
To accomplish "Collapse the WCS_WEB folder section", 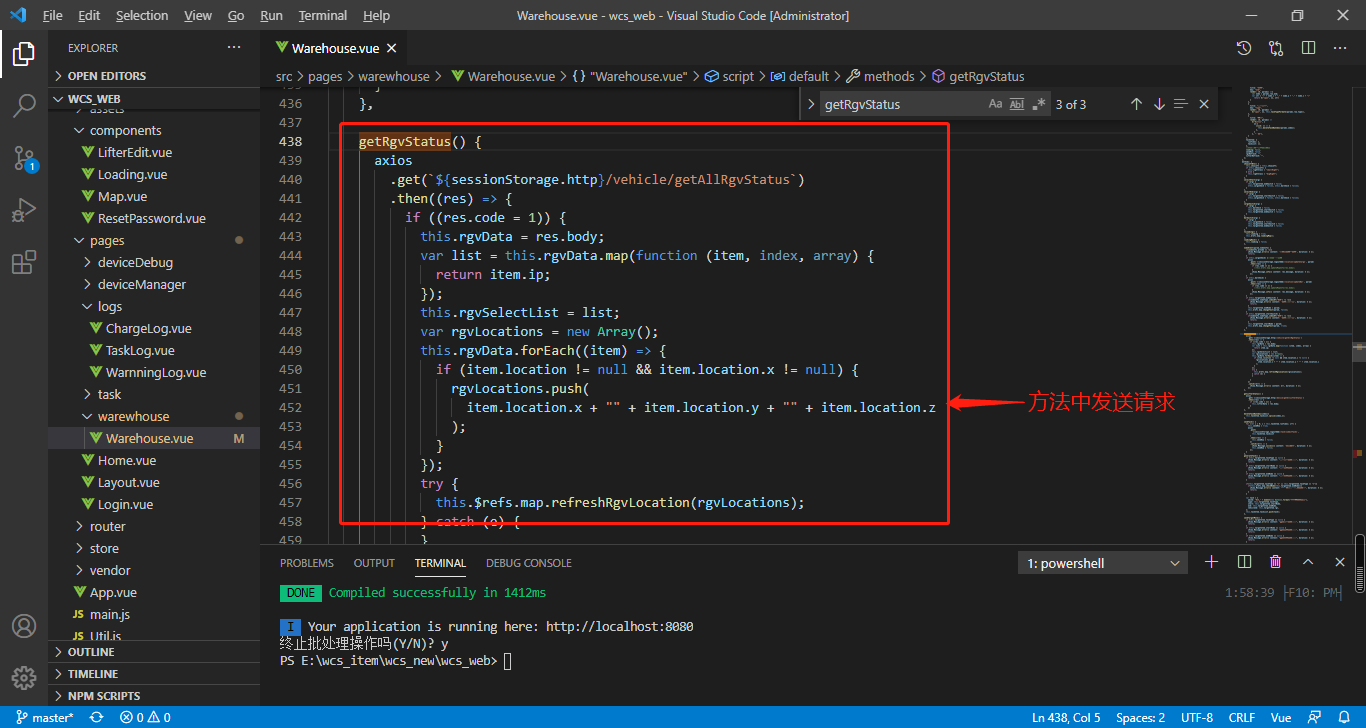I will (154, 99).
